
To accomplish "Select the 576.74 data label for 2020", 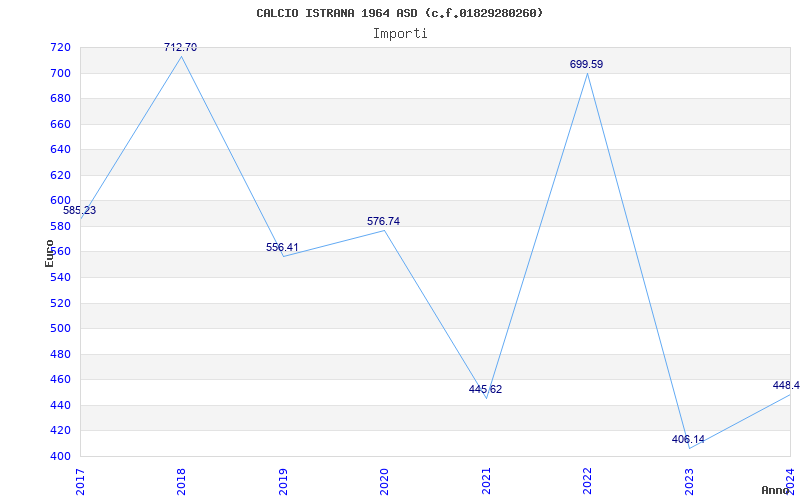I will click(x=384, y=221).
